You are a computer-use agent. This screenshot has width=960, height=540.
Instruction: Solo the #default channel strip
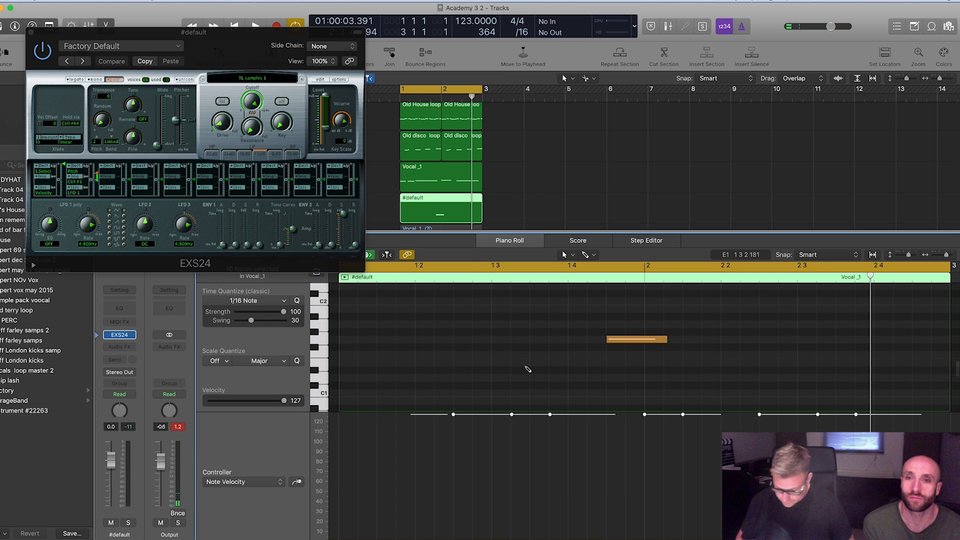pos(128,523)
